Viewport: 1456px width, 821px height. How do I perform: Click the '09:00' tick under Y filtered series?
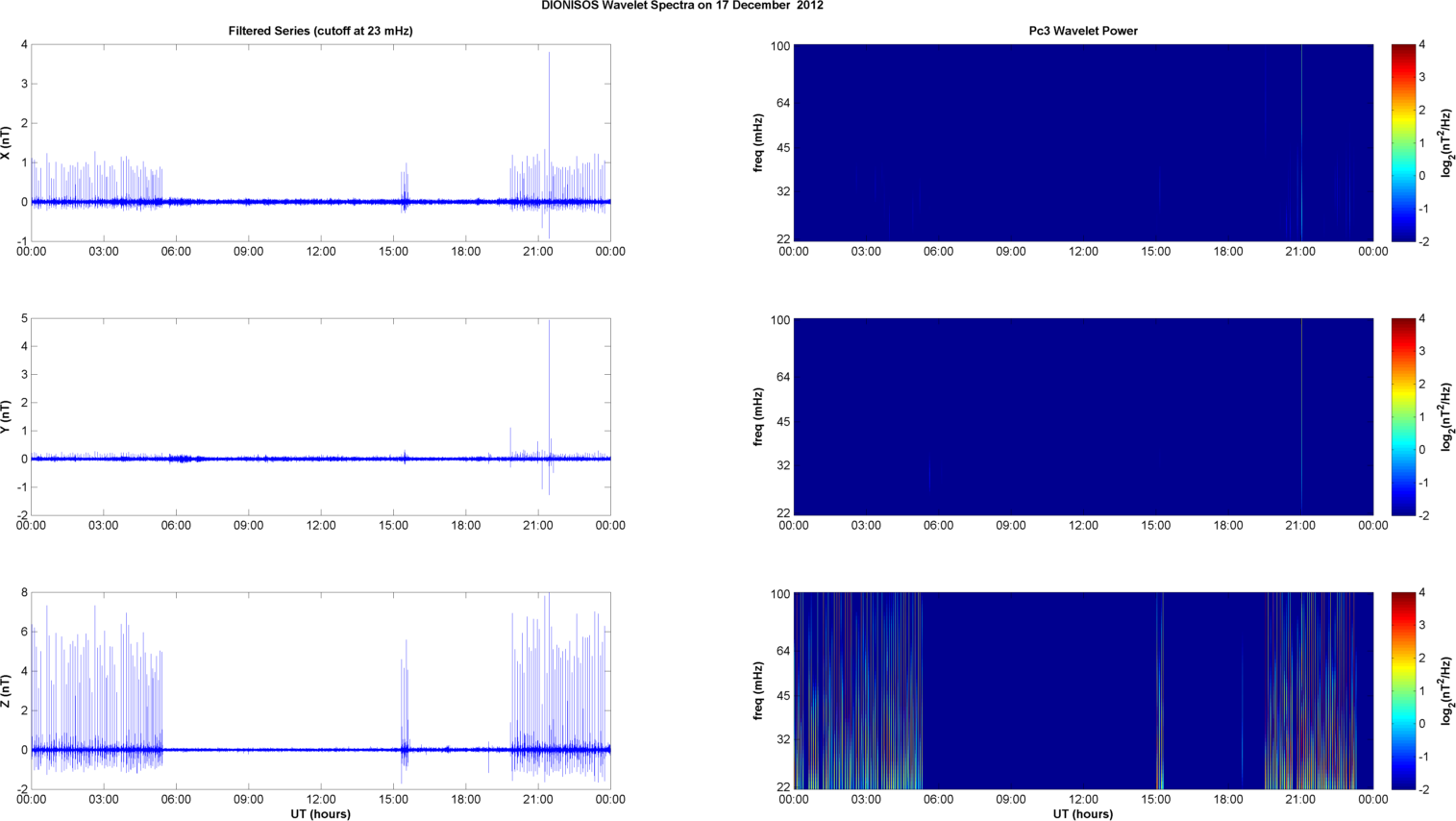click(249, 526)
